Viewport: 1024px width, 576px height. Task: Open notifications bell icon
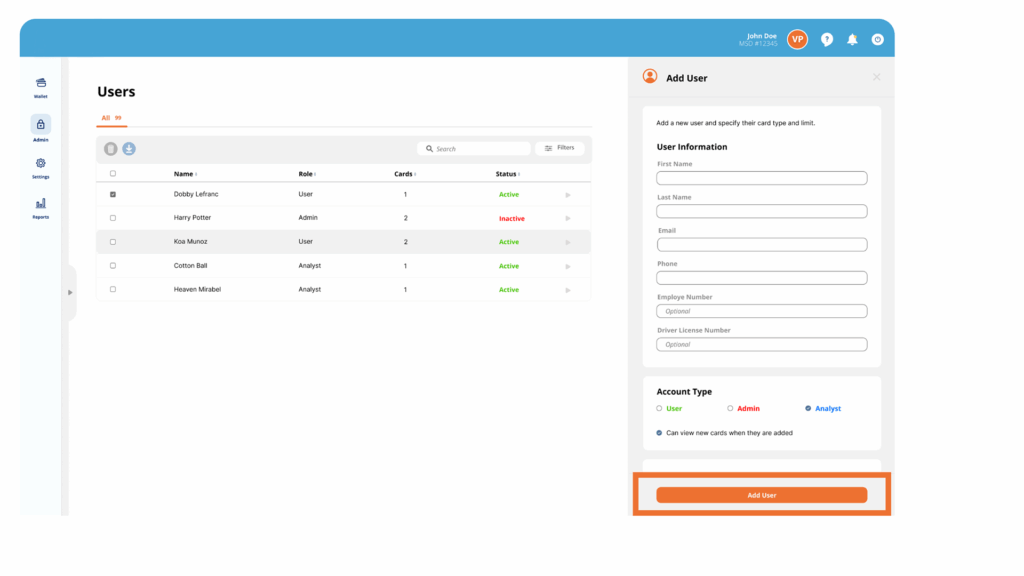(852, 39)
